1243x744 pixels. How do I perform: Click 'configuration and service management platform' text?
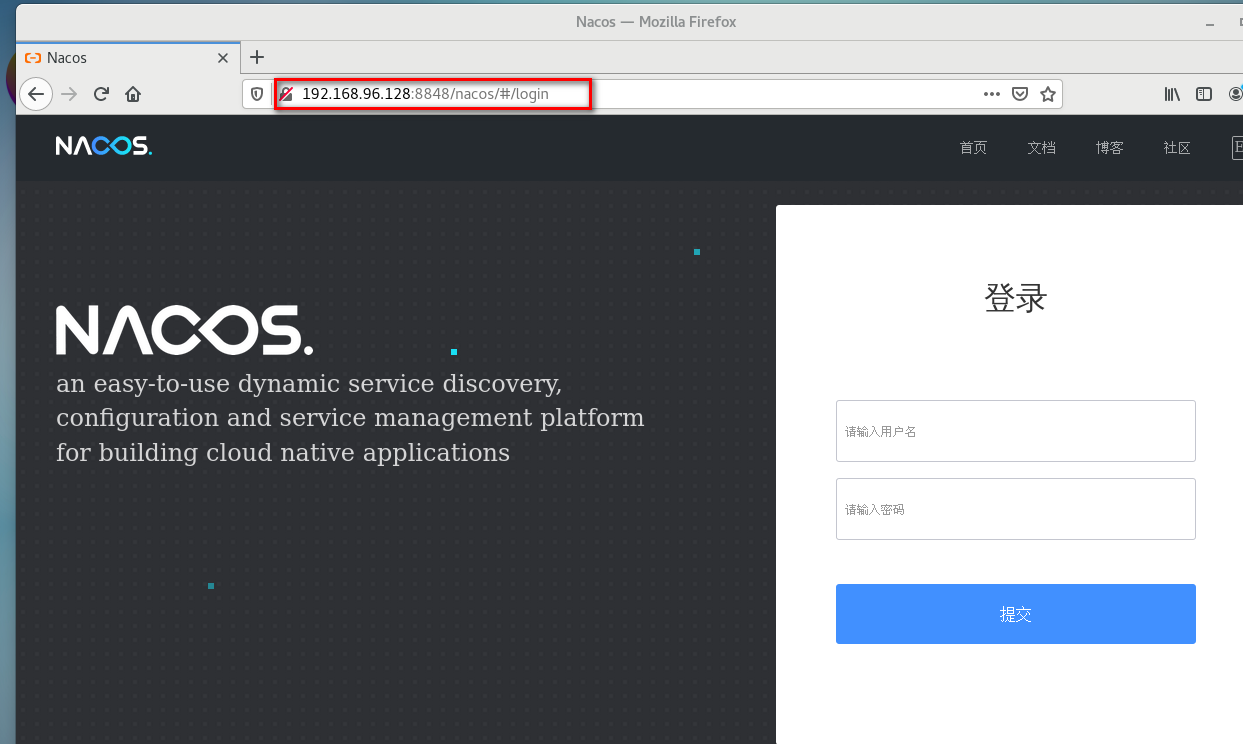click(350, 418)
